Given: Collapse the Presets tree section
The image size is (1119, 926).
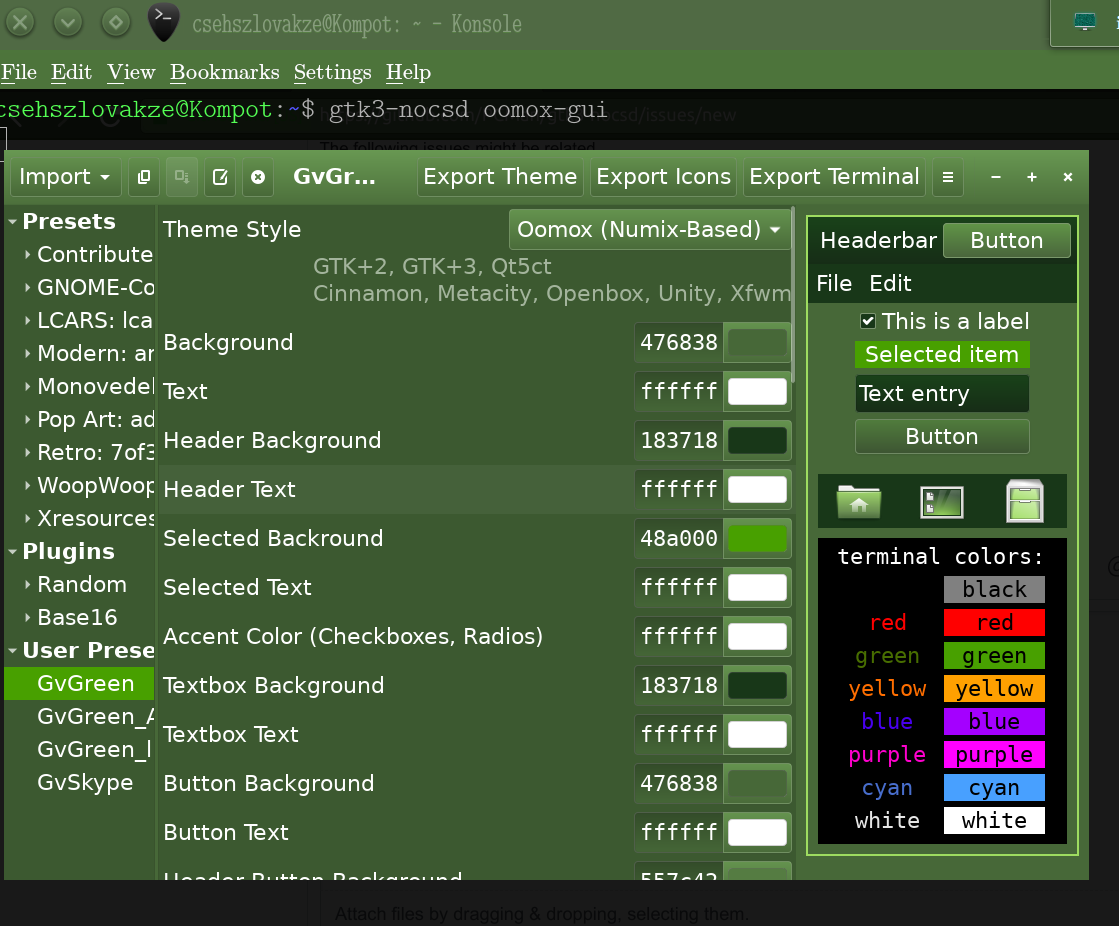Looking at the screenshot, I should (13, 222).
